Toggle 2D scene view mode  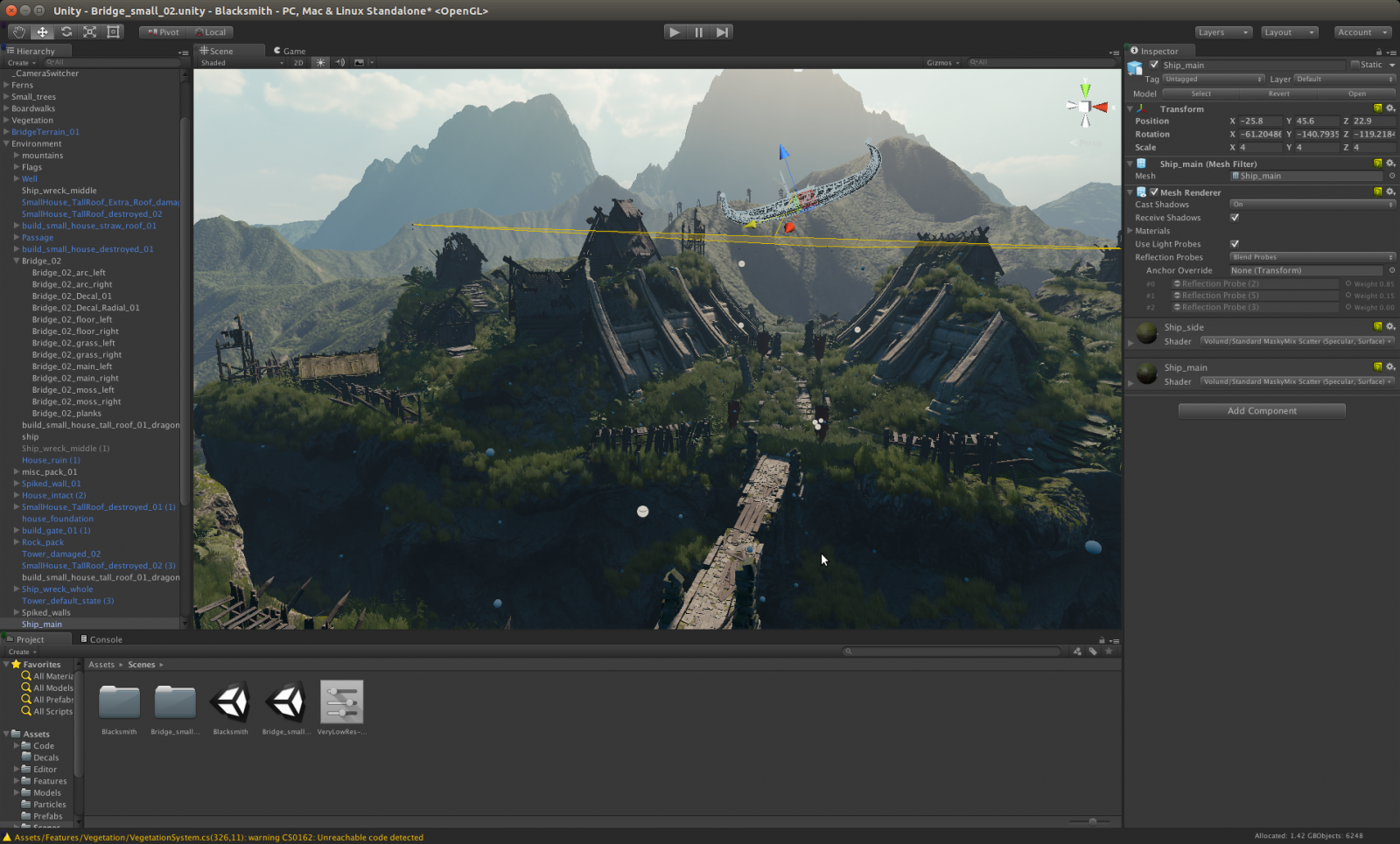pyautogui.click(x=298, y=63)
